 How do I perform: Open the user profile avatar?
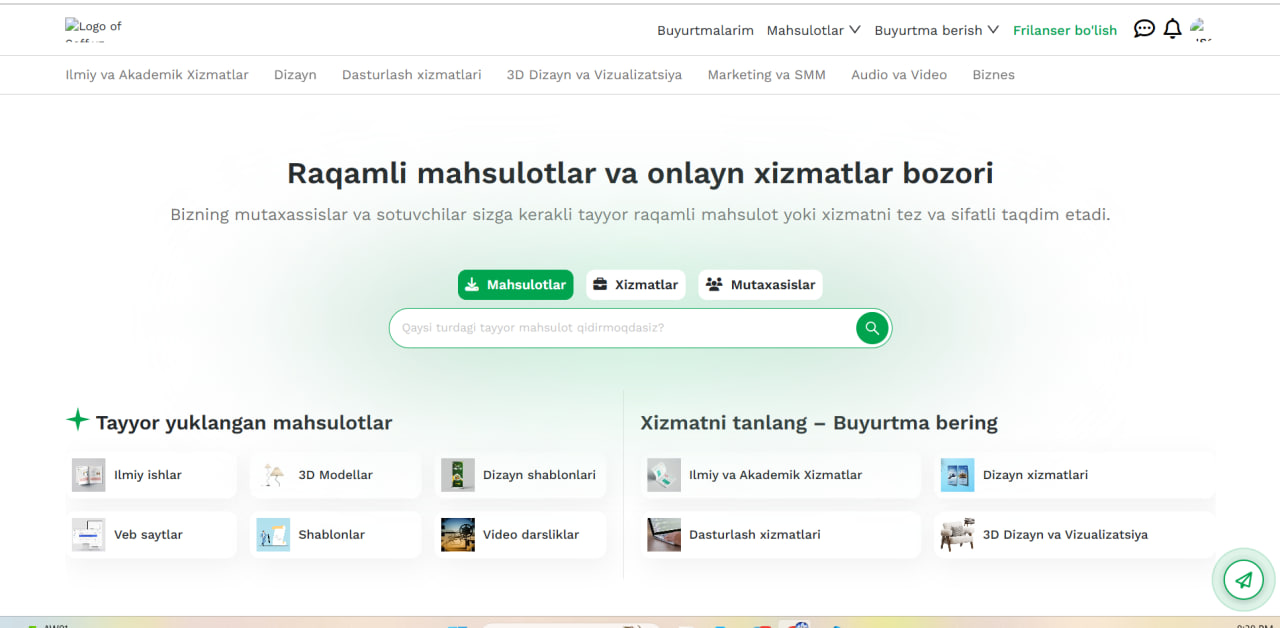(x=1200, y=29)
